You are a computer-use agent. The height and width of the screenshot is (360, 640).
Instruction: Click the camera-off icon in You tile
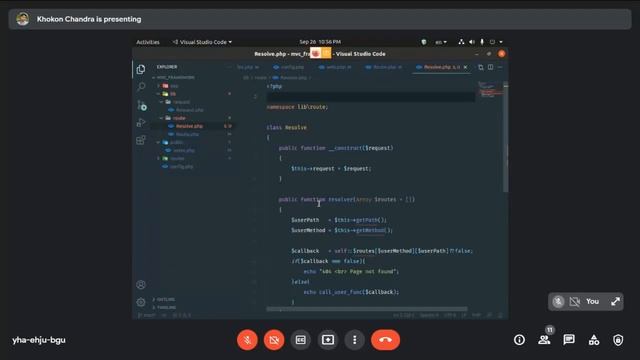click(575, 302)
